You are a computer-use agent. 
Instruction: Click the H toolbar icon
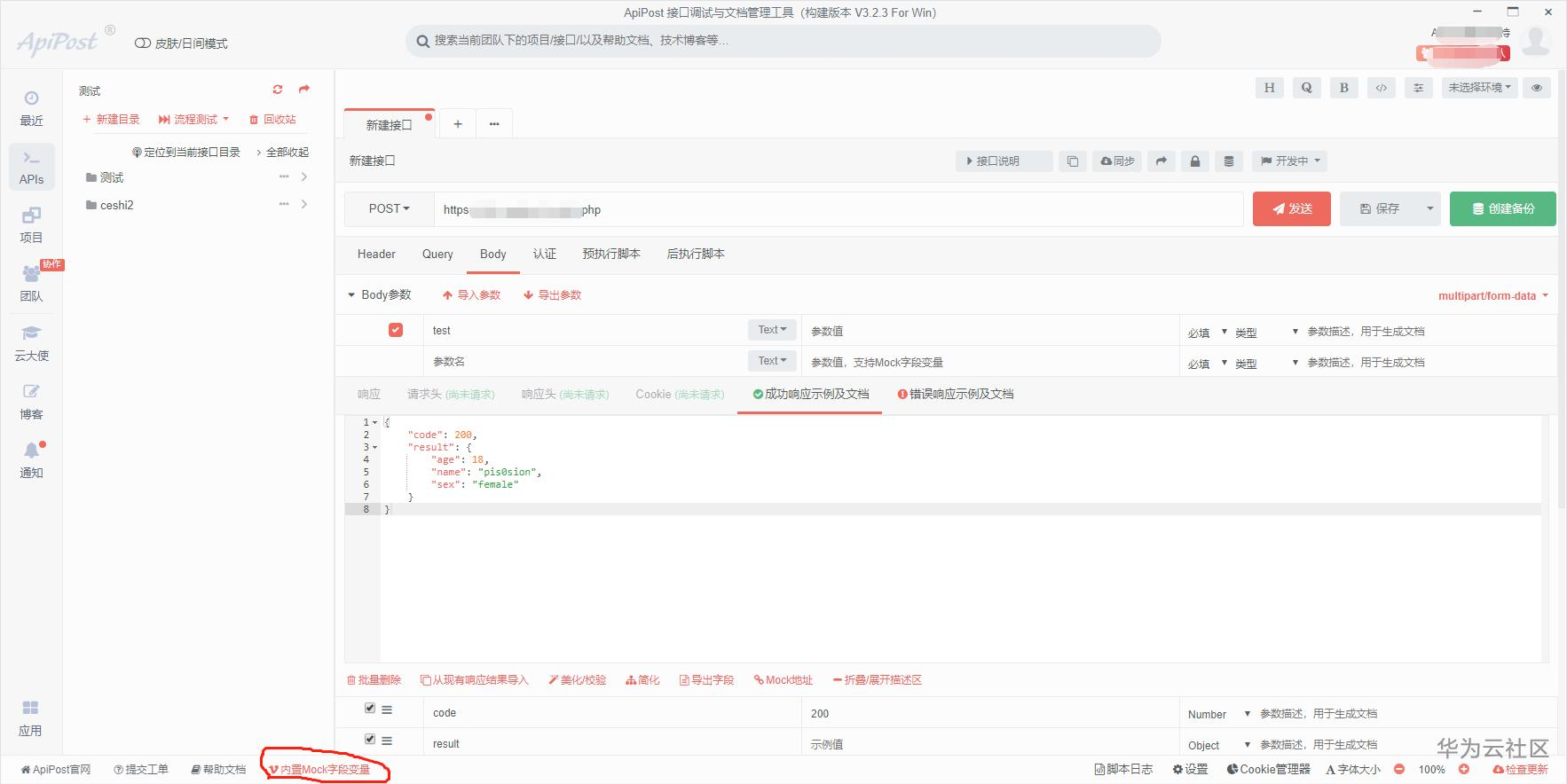(1269, 88)
